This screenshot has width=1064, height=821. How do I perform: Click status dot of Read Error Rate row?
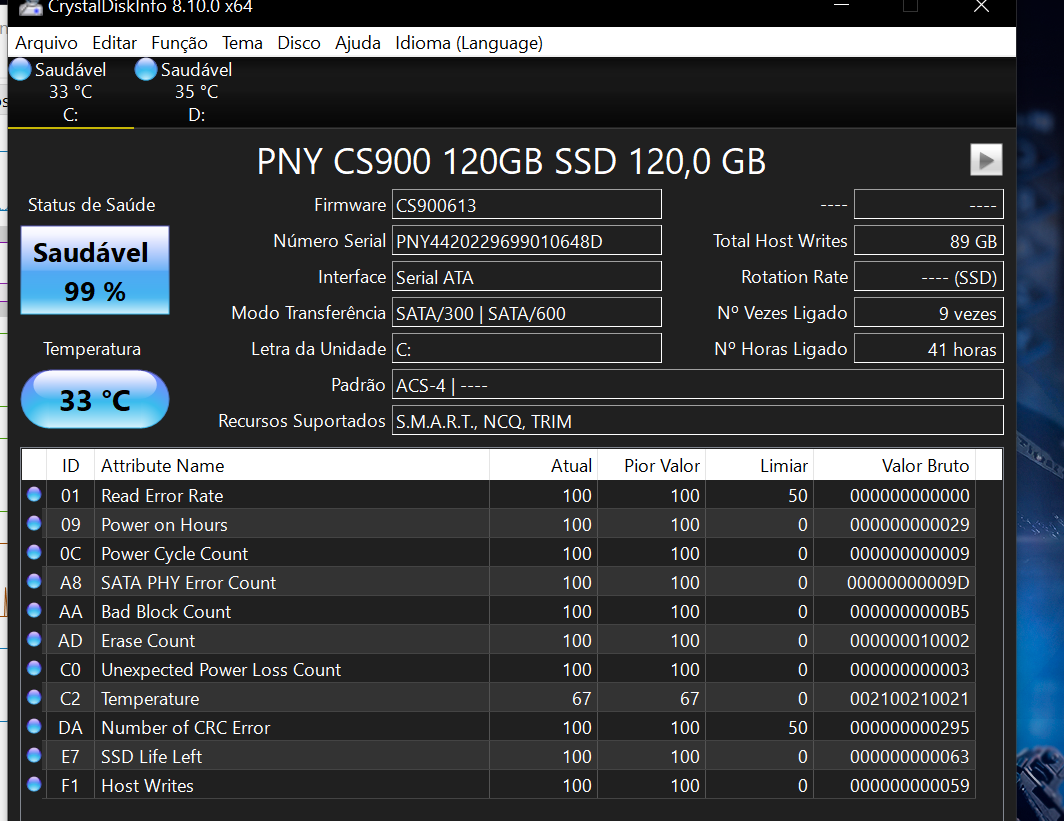[x=34, y=494]
